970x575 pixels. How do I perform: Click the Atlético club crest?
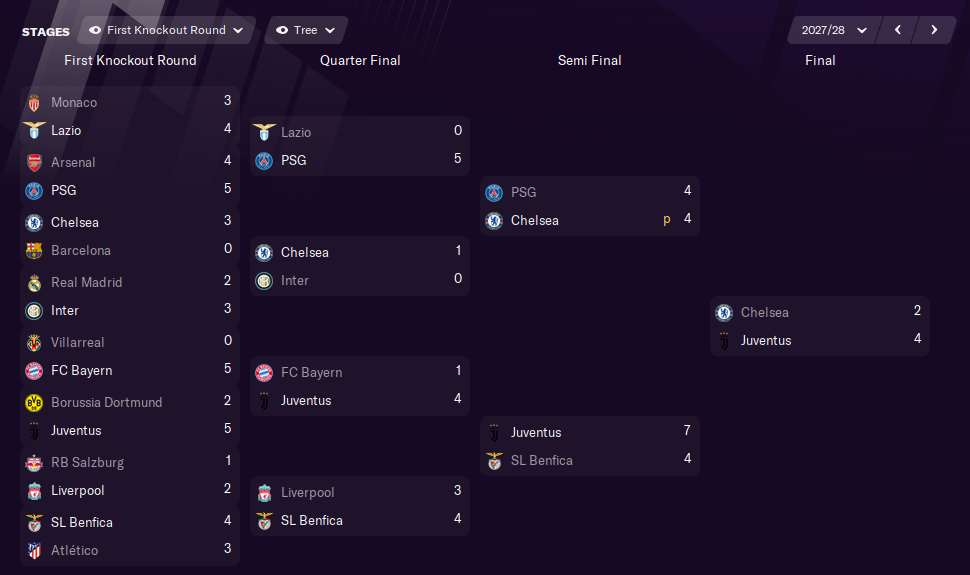click(x=34, y=550)
